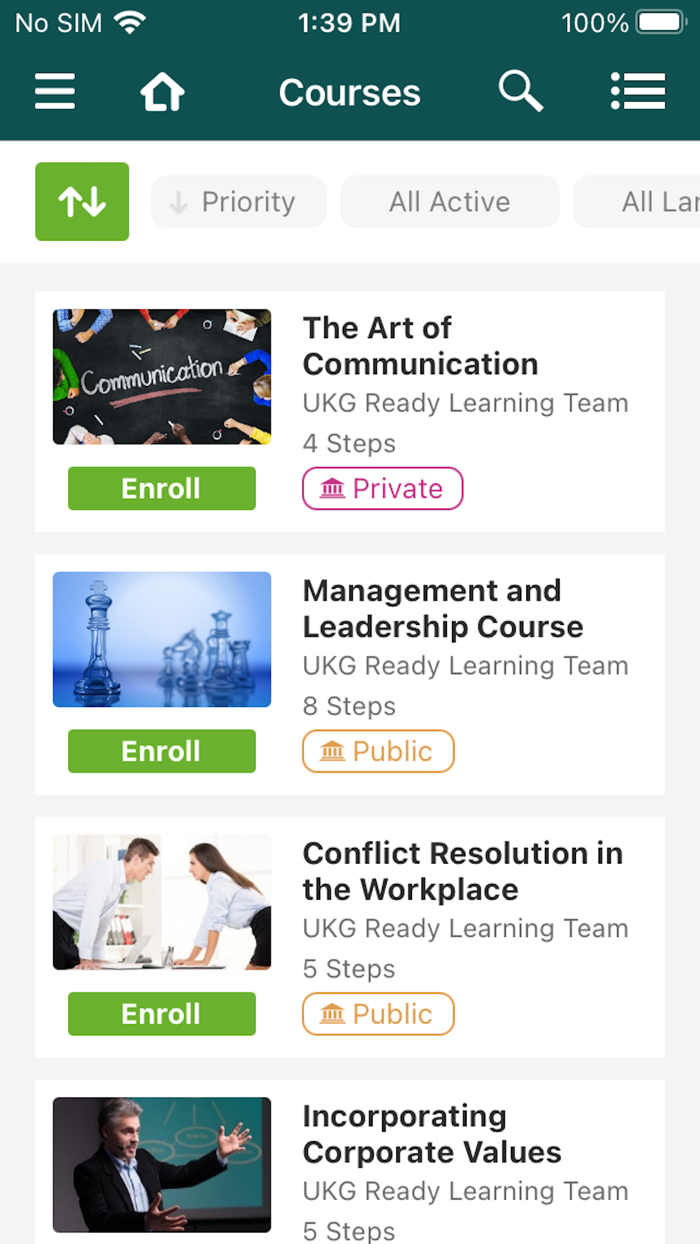This screenshot has height=1244, width=700.
Task: Switch to the Courses tab
Action: pyautogui.click(x=349, y=91)
